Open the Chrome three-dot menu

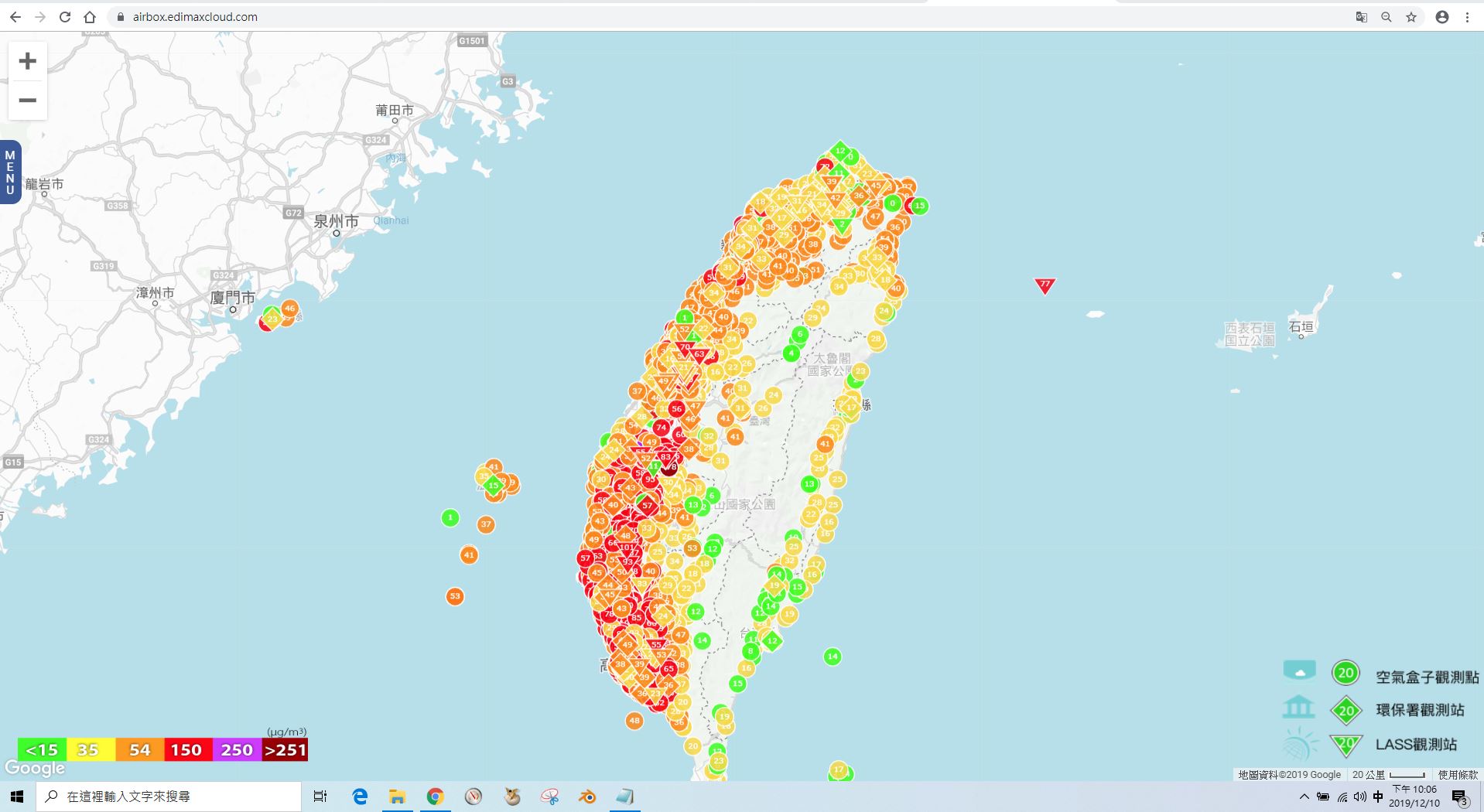[1467, 17]
